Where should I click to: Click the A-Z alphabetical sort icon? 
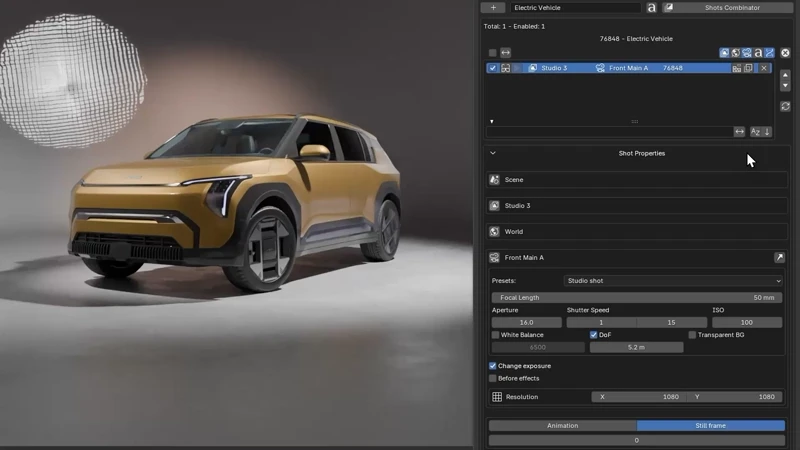tap(755, 132)
